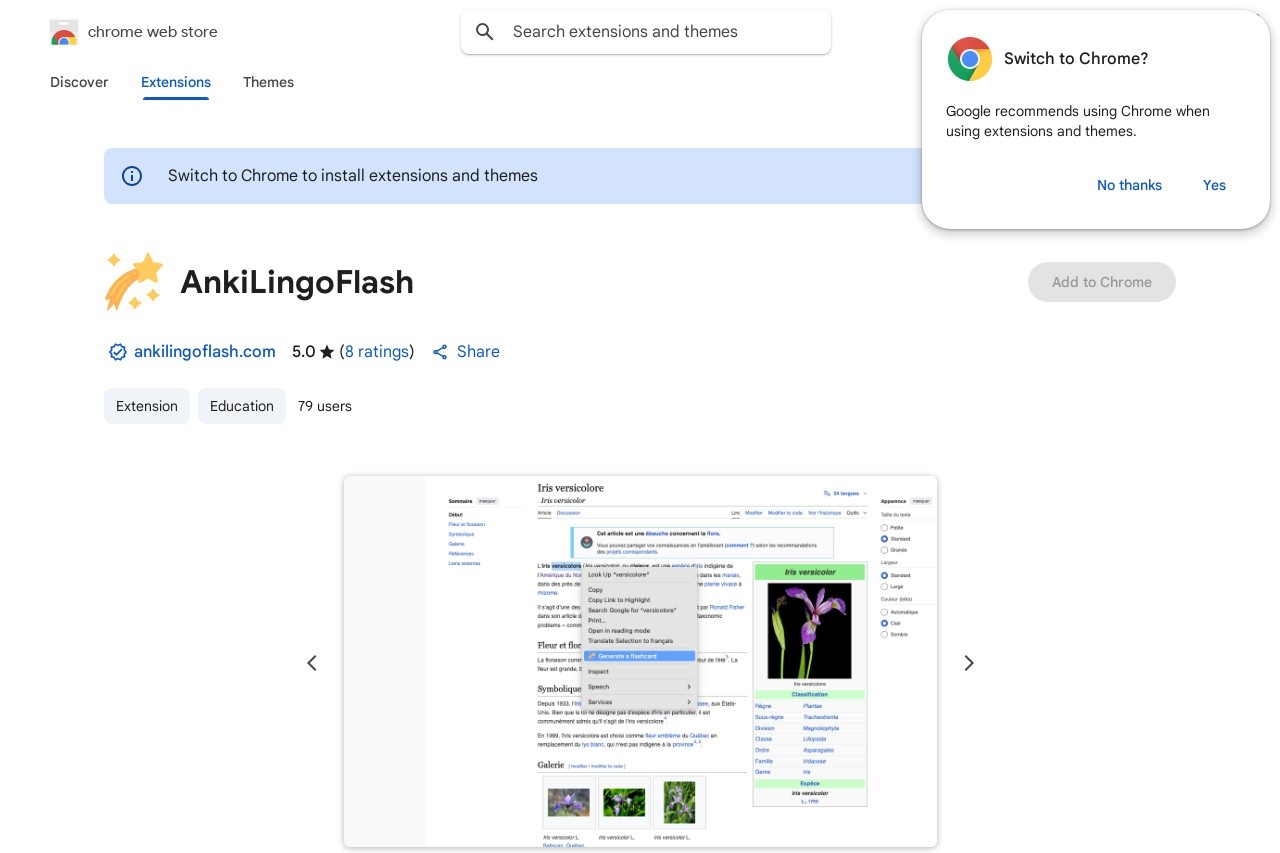Click the info icon in the blue banner
1280x853 pixels.
pyautogui.click(x=132, y=176)
